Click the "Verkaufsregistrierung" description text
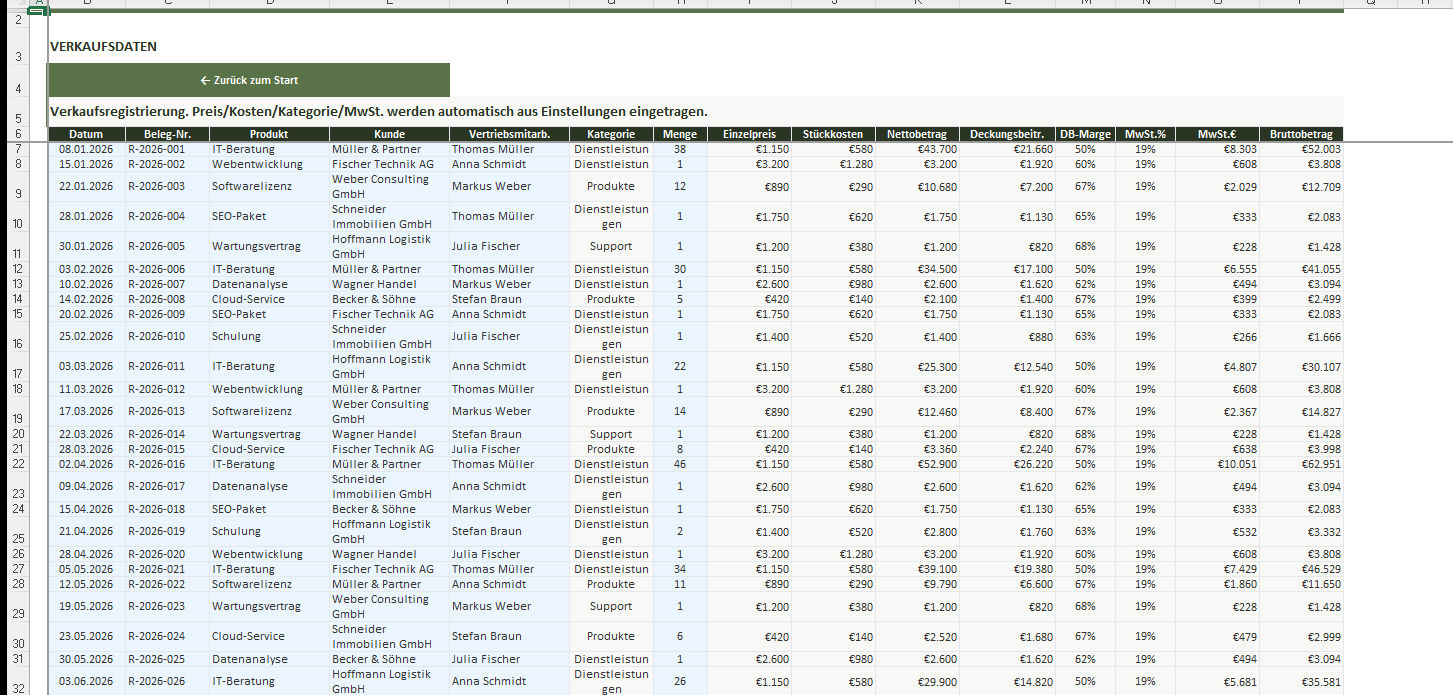Screen dimensions: 1453x695 coord(379,111)
